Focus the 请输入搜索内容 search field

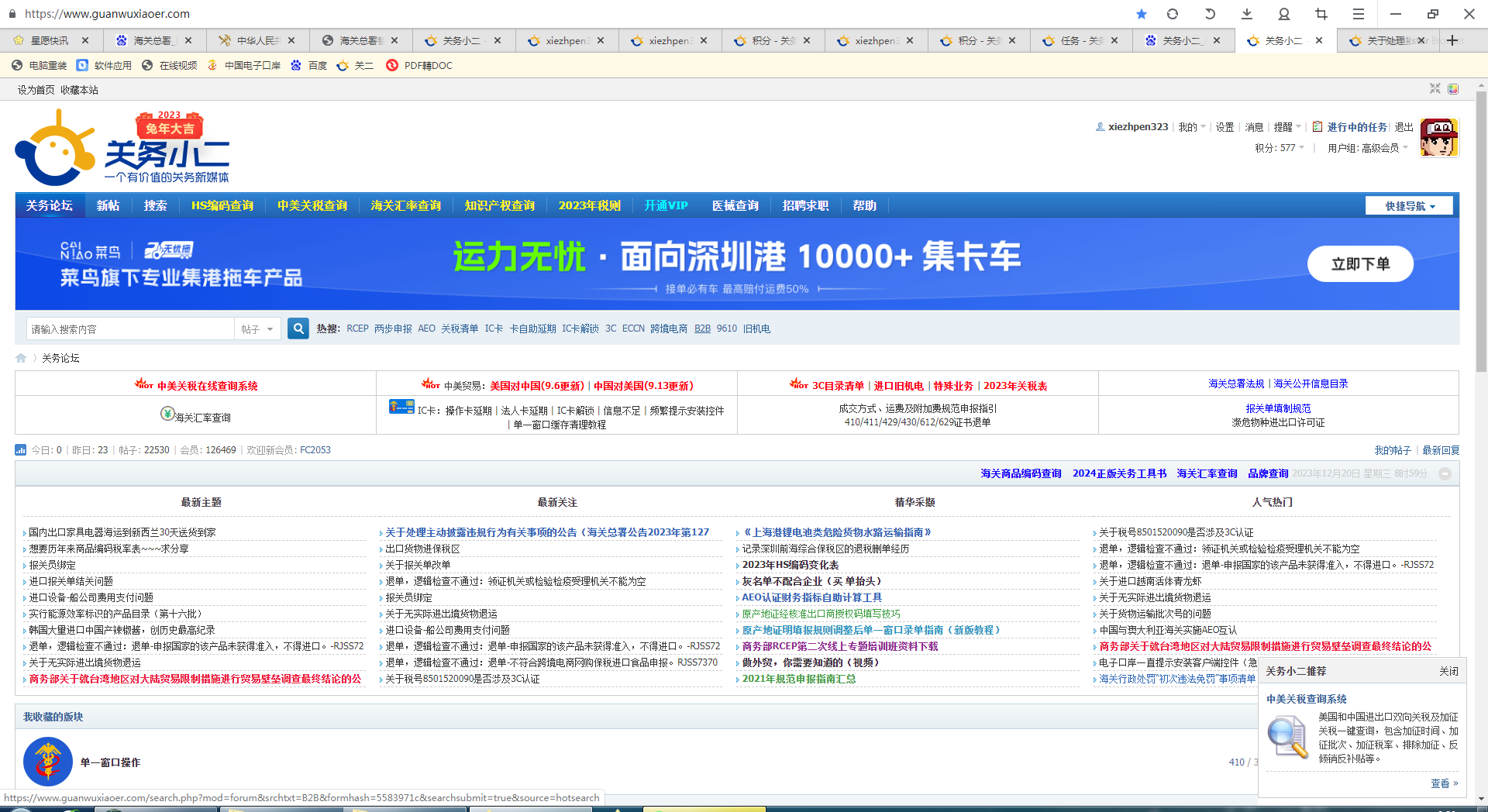[130, 329]
